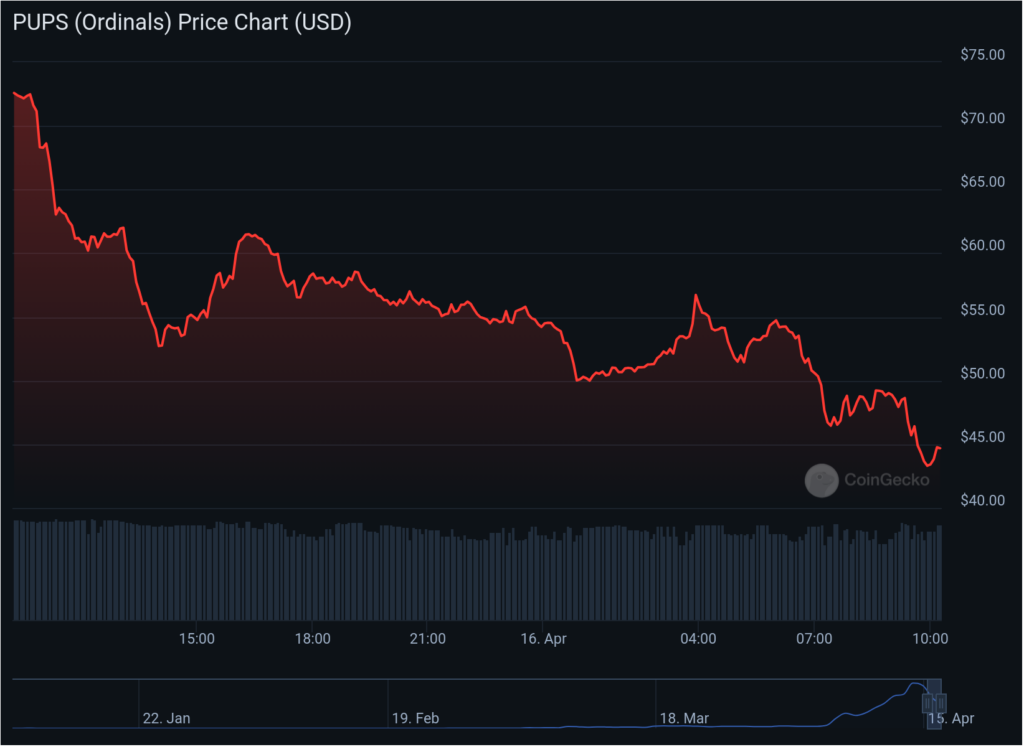Image resolution: width=1024 pixels, height=747 pixels.
Task: Select the 15:00 time label
Action: pos(197,638)
